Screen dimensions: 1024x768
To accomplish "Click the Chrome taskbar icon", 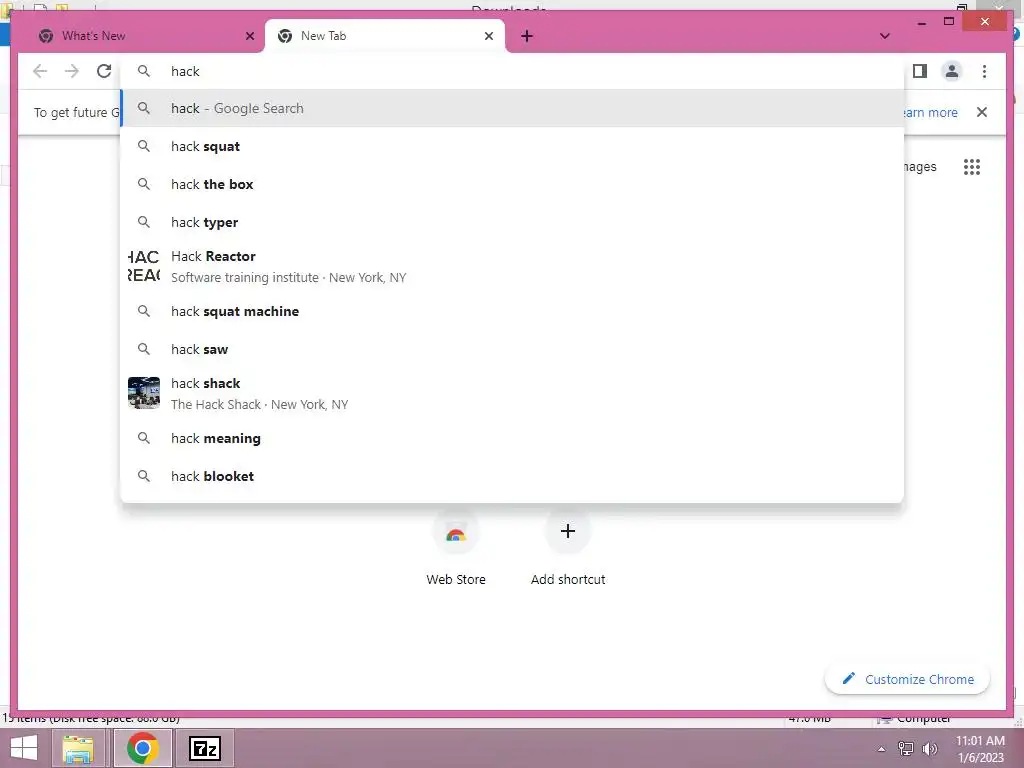I will (x=142, y=748).
